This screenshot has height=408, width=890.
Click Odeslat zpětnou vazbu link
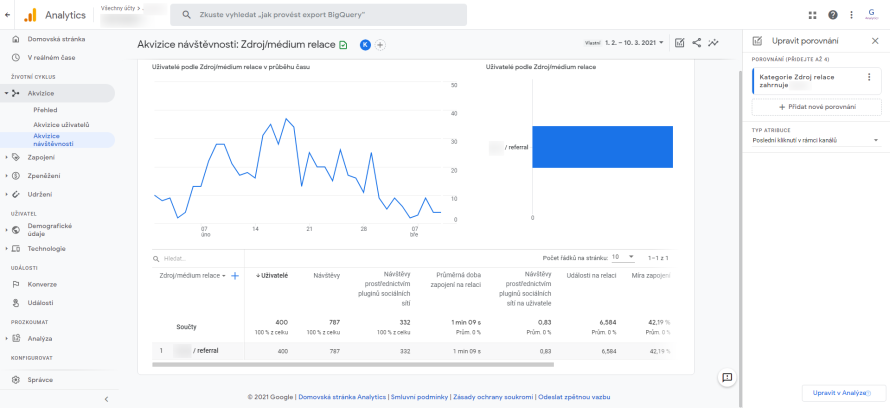point(574,397)
